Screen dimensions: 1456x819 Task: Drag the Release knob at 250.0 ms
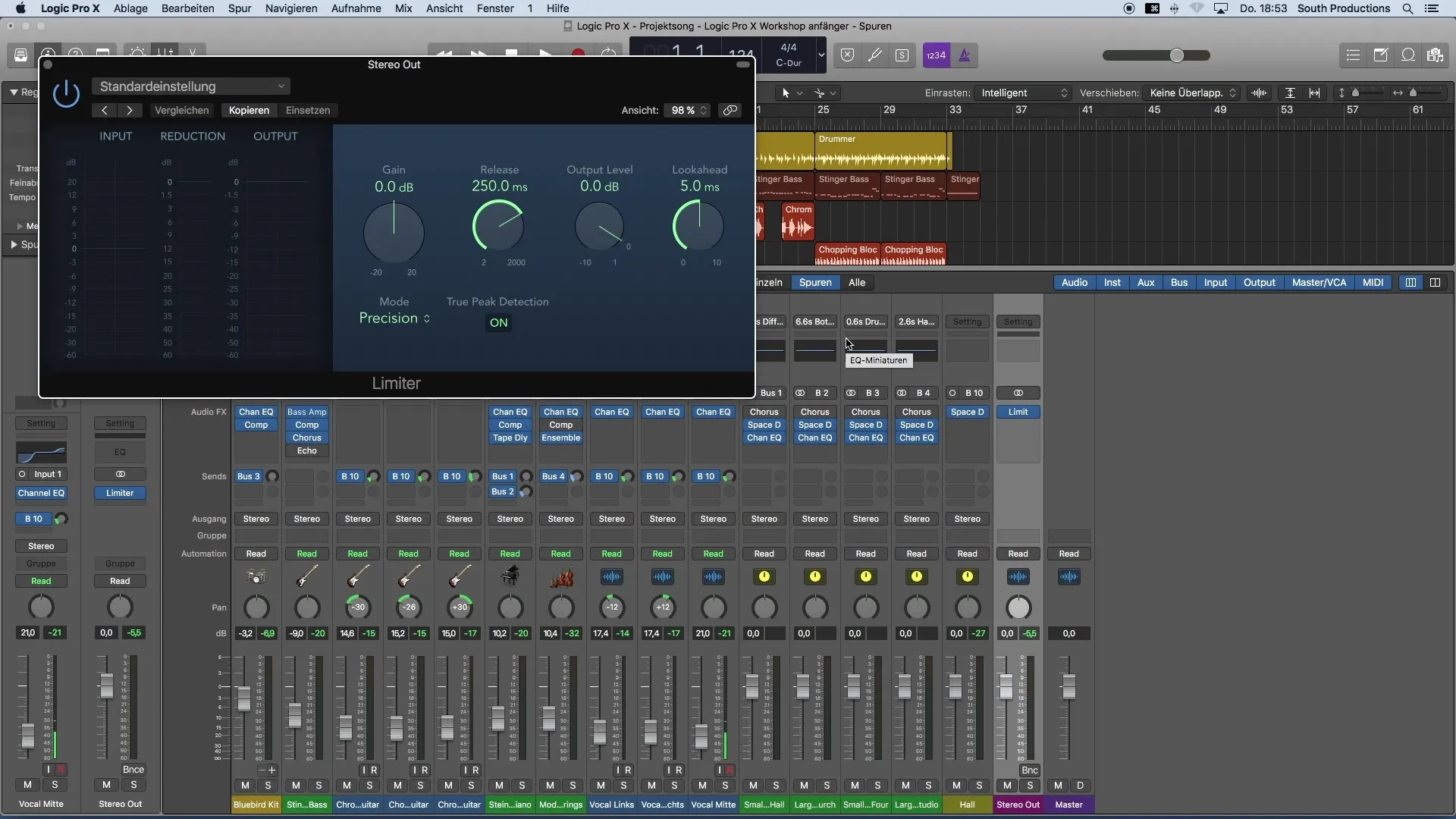click(498, 227)
